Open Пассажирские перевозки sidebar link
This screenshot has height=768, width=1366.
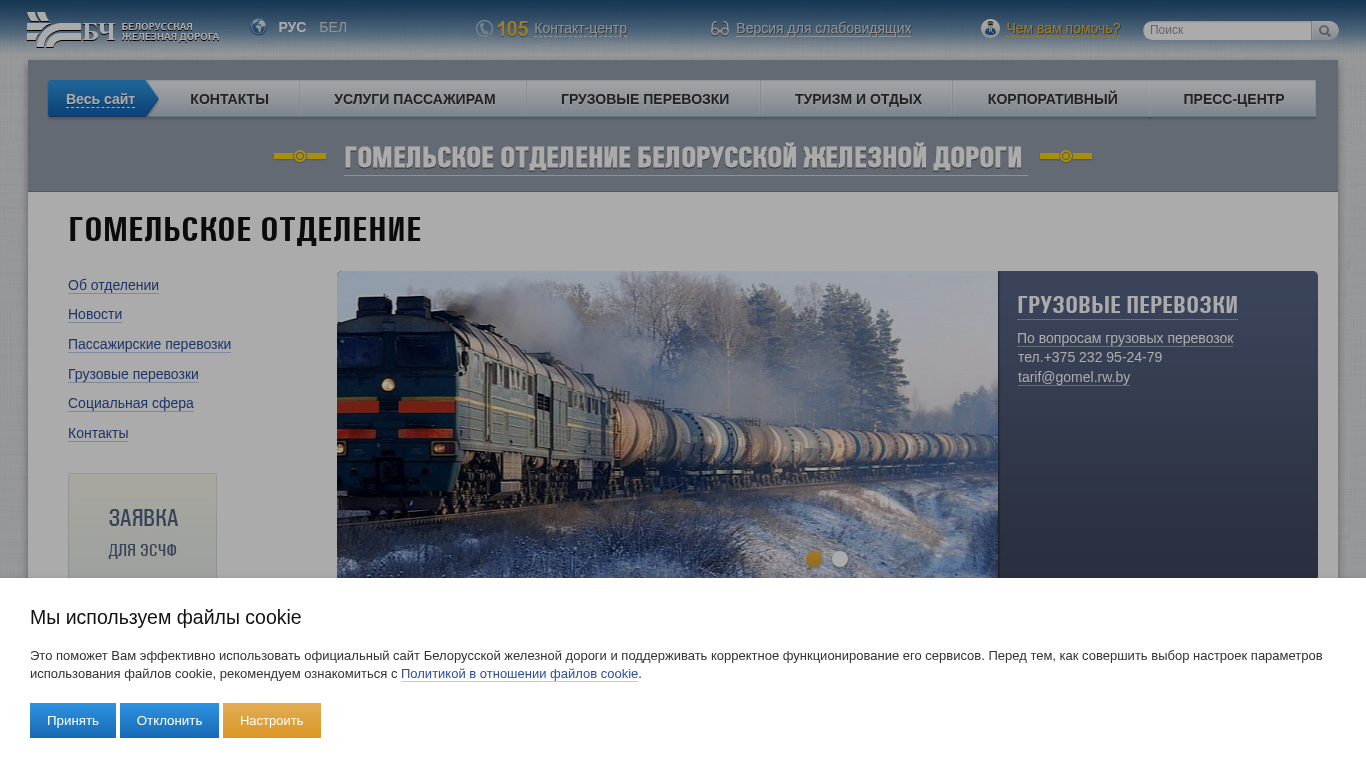click(x=149, y=344)
